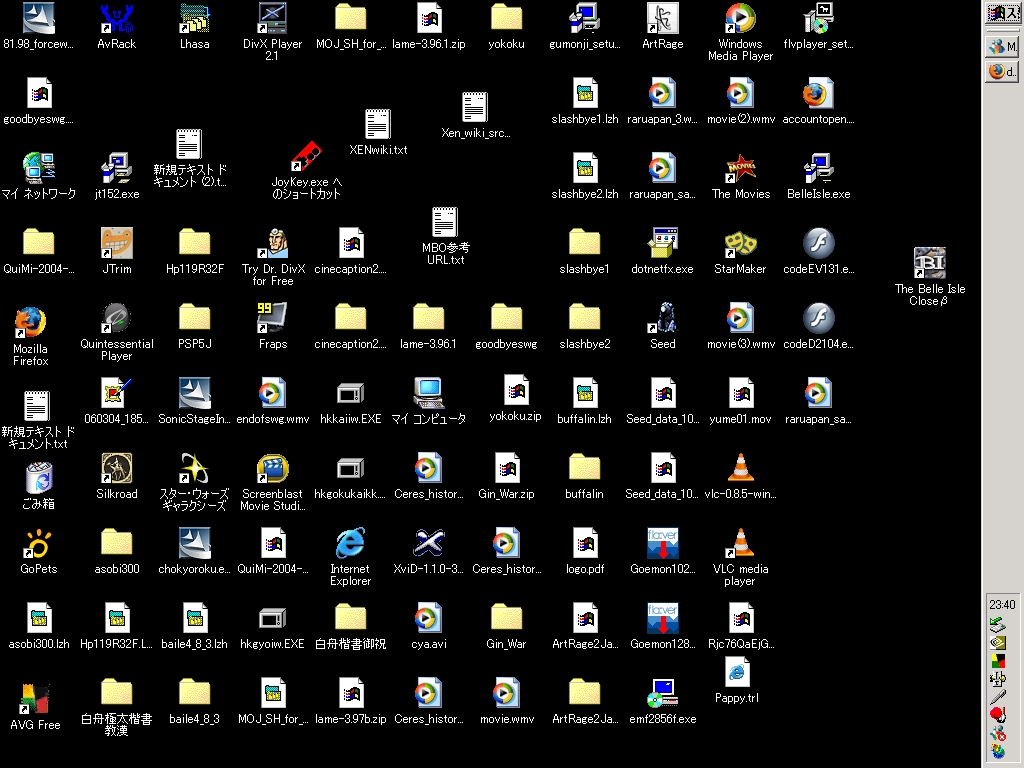Open Windows Media Player shortcut
Screen dimensions: 1024x768
point(740,31)
